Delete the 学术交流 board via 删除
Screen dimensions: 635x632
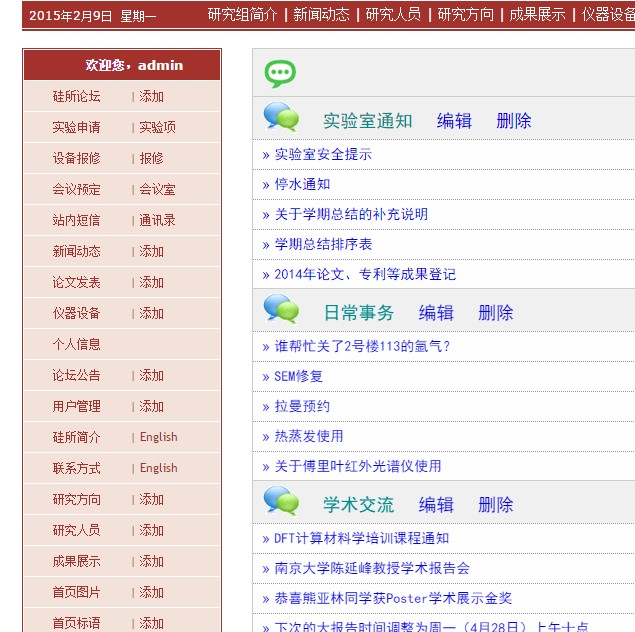(496, 505)
